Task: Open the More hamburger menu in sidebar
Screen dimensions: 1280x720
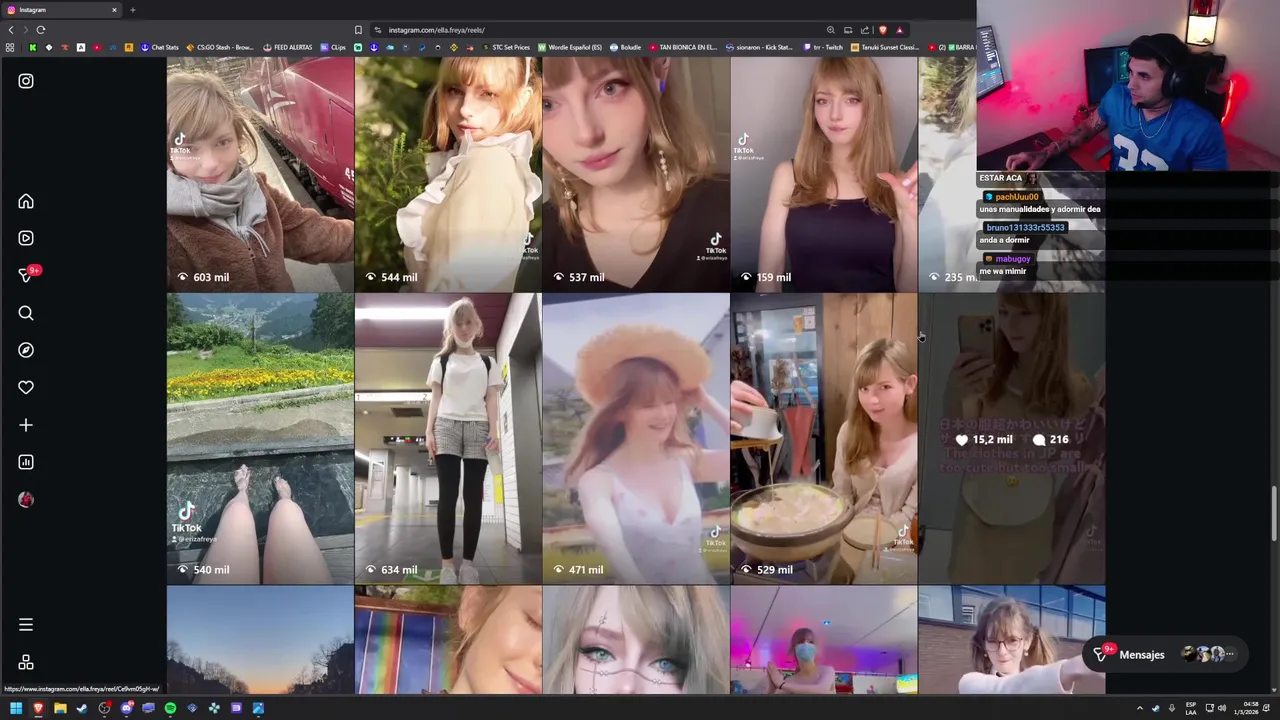Action: [x=26, y=625]
